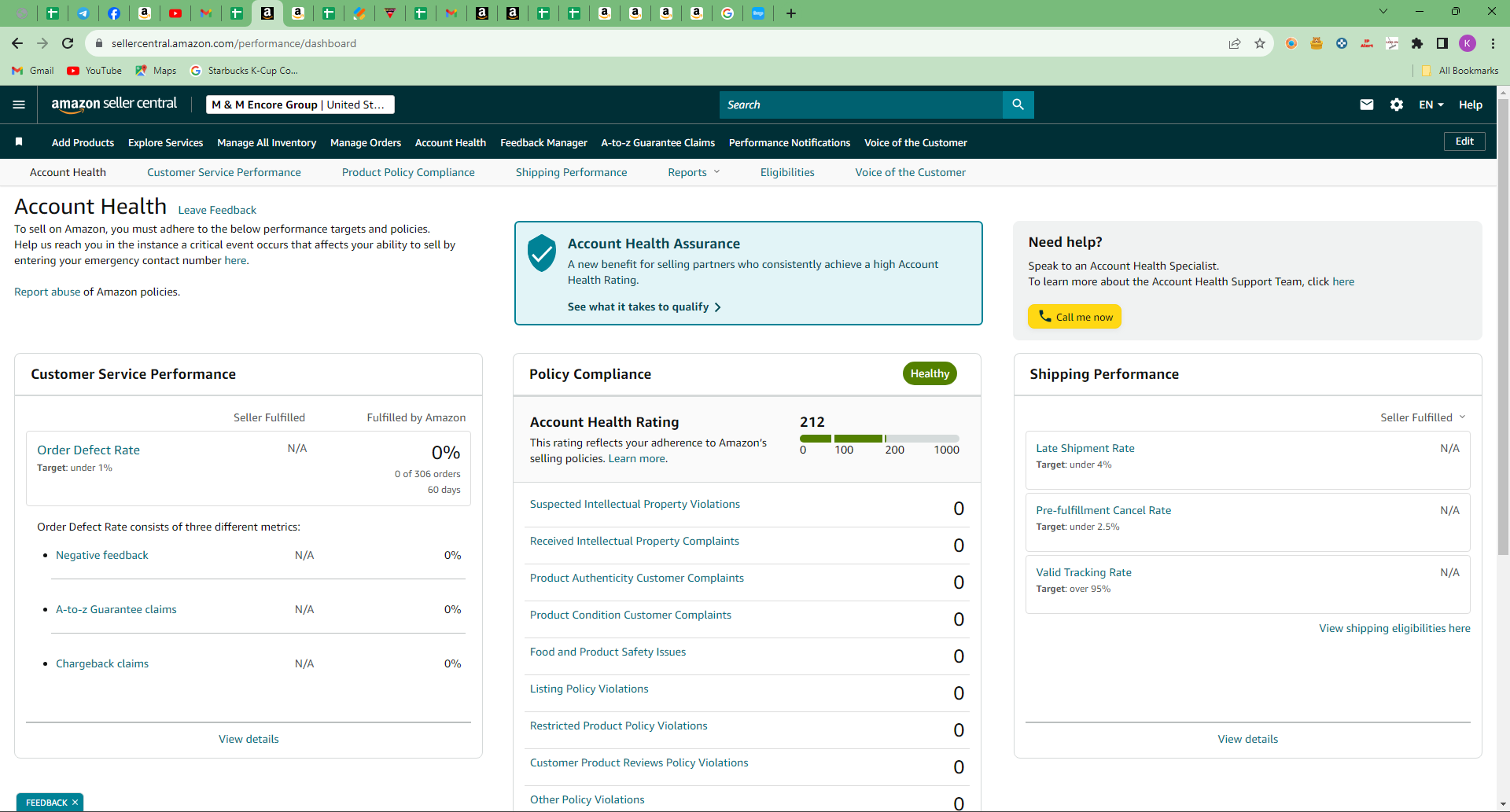
Task: Switch to the Eligibilities tab
Action: [787, 172]
